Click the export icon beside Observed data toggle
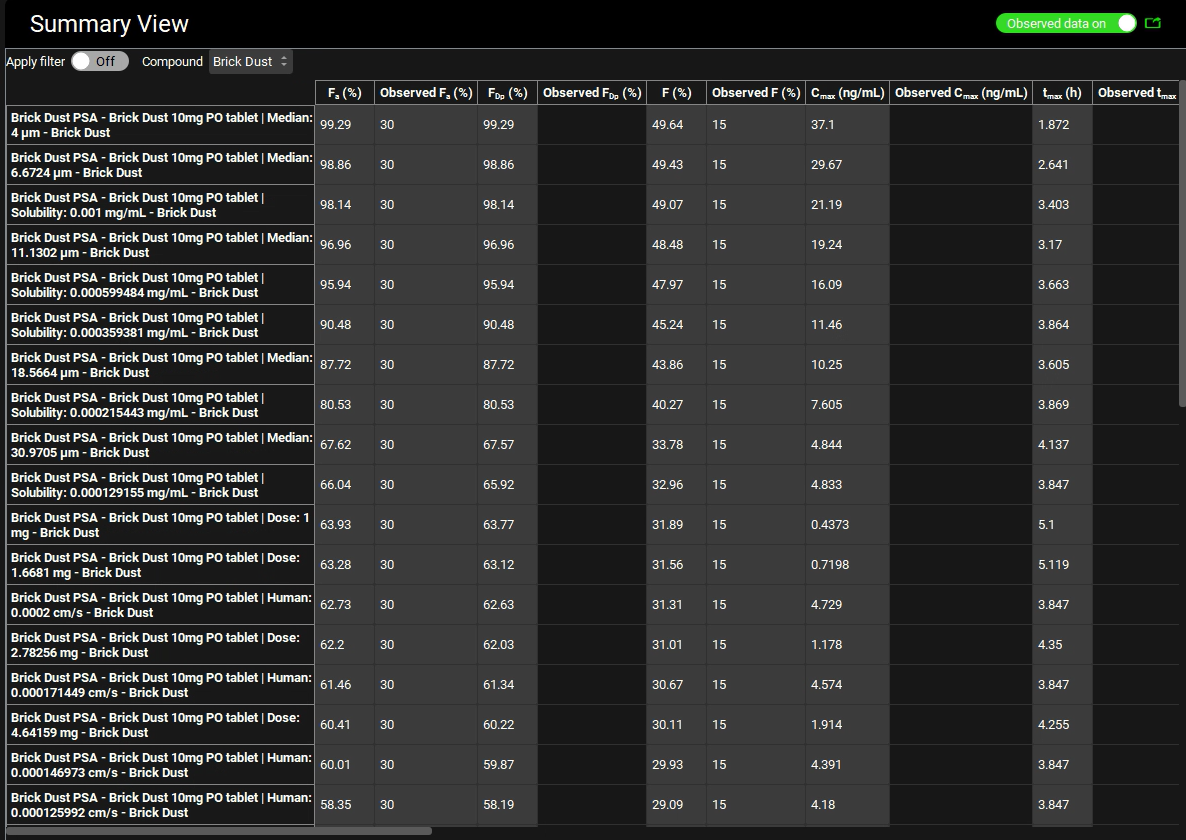Viewport: 1186px width, 840px height. (x=1153, y=23)
